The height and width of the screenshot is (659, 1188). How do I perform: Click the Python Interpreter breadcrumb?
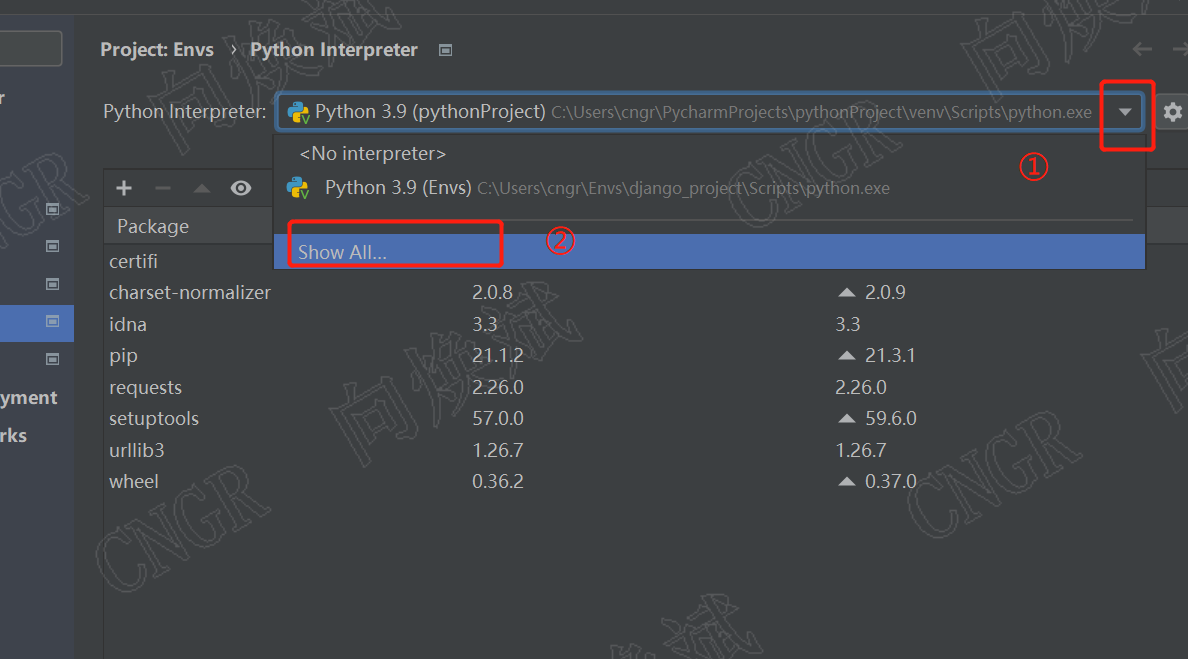pos(334,49)
